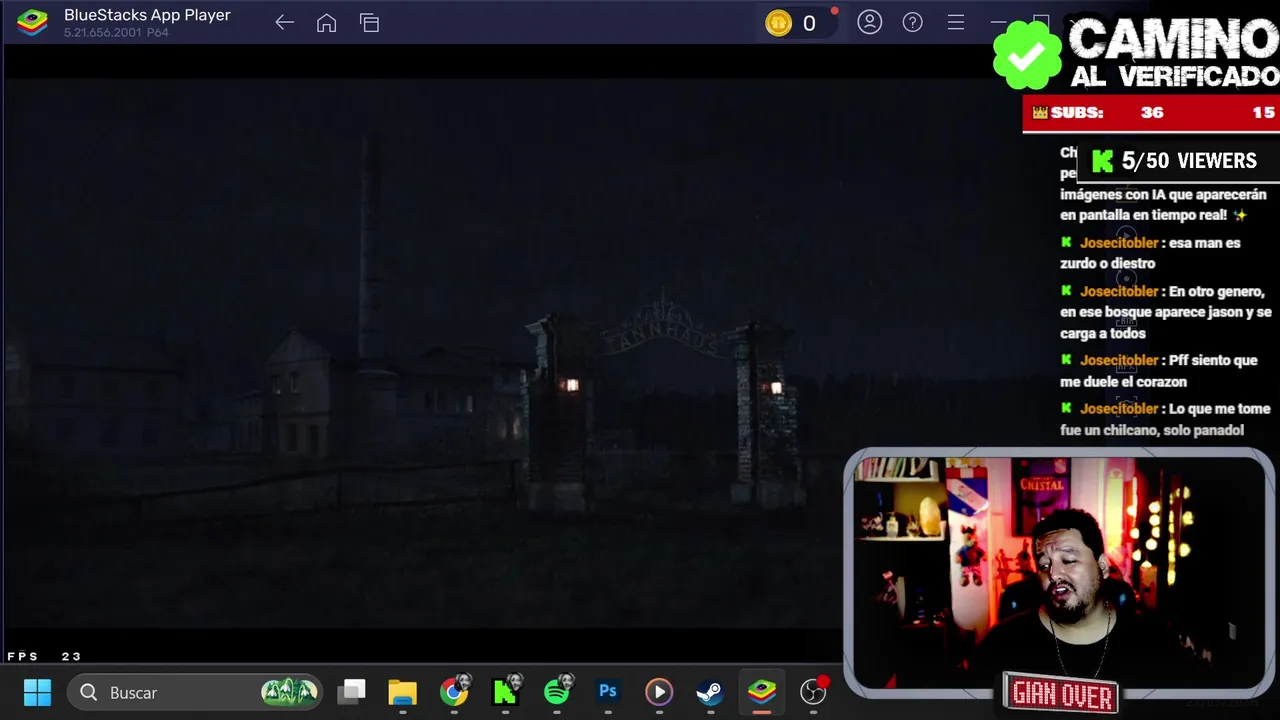Open the BlueStacks hamburger menu
1280x720 pixels.
[x=955, y=22]
